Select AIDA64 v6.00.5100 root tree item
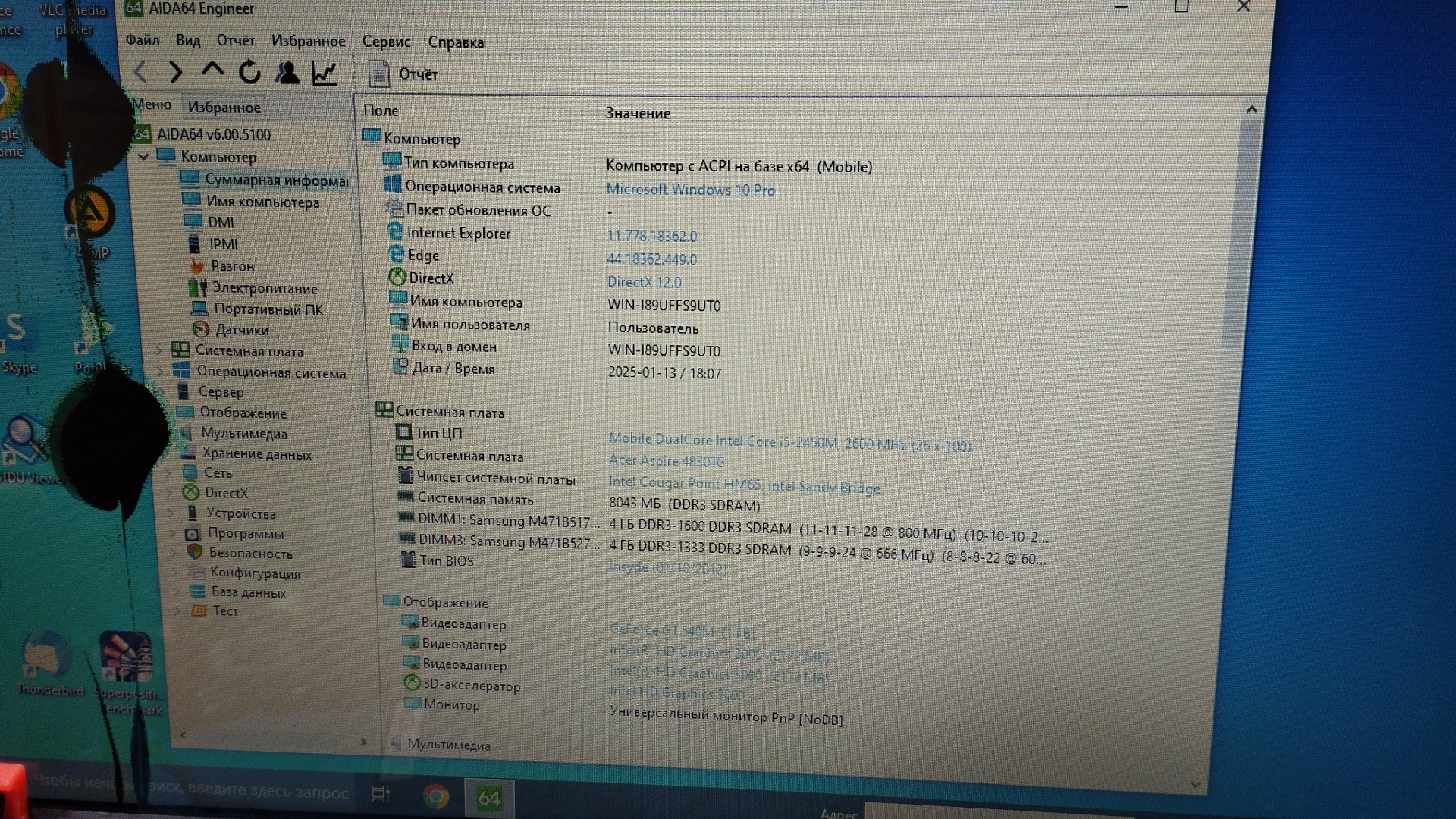The image size is (1456, 819). pyautogui.click(x=203, y=134)
